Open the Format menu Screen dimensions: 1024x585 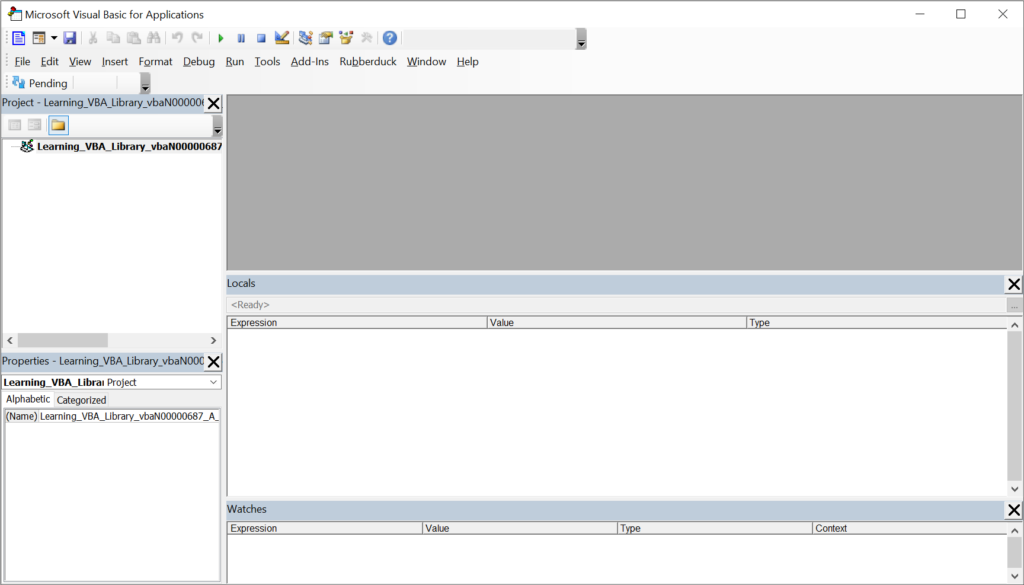[155, 61]
